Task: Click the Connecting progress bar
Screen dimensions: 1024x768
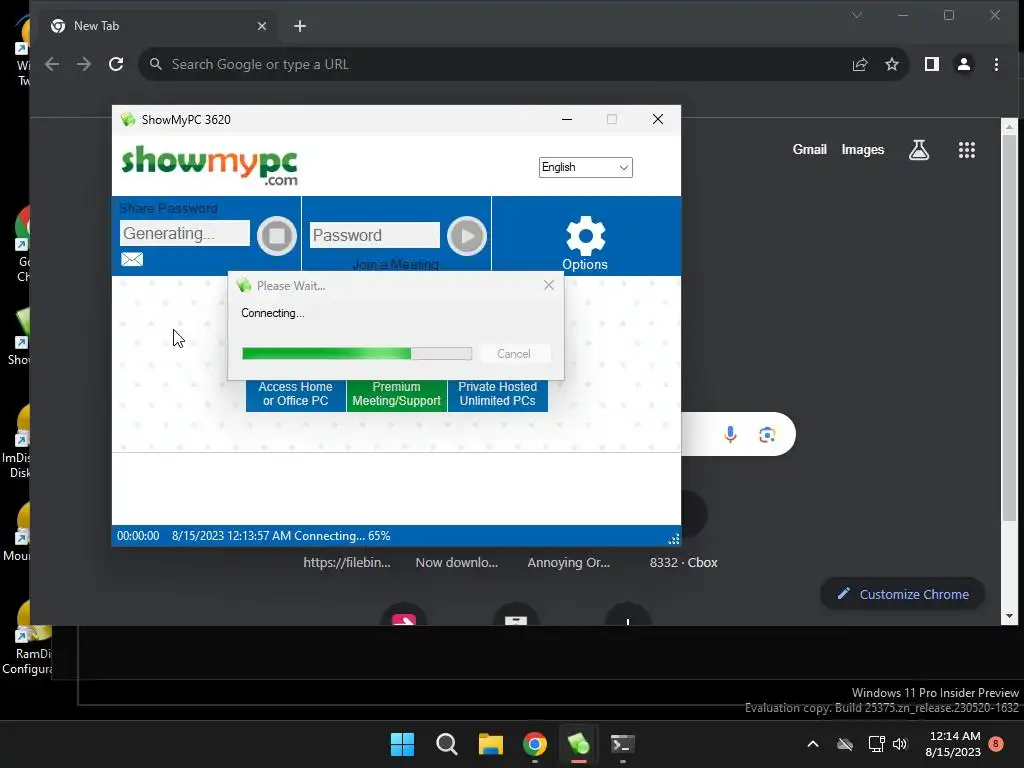Action: coord(357,353)
